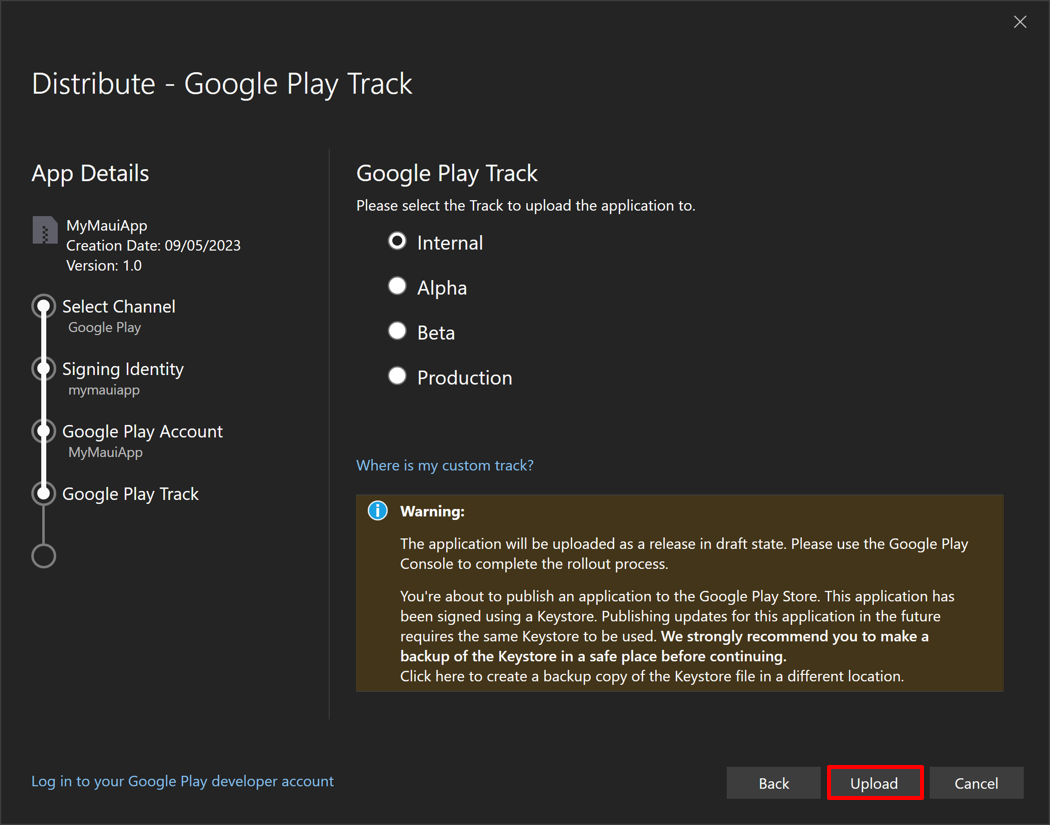Cancel the distribution wizard
1050x825 pixels.
976,783
